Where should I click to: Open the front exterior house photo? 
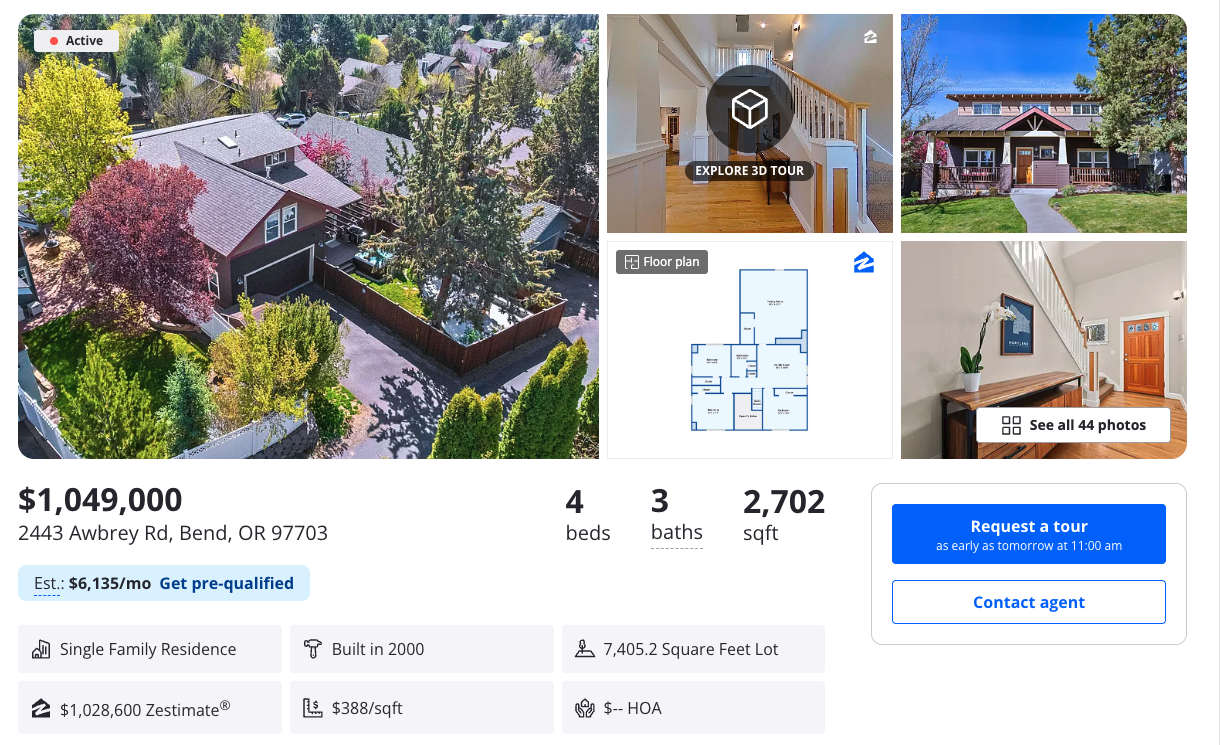point(1044,124)
